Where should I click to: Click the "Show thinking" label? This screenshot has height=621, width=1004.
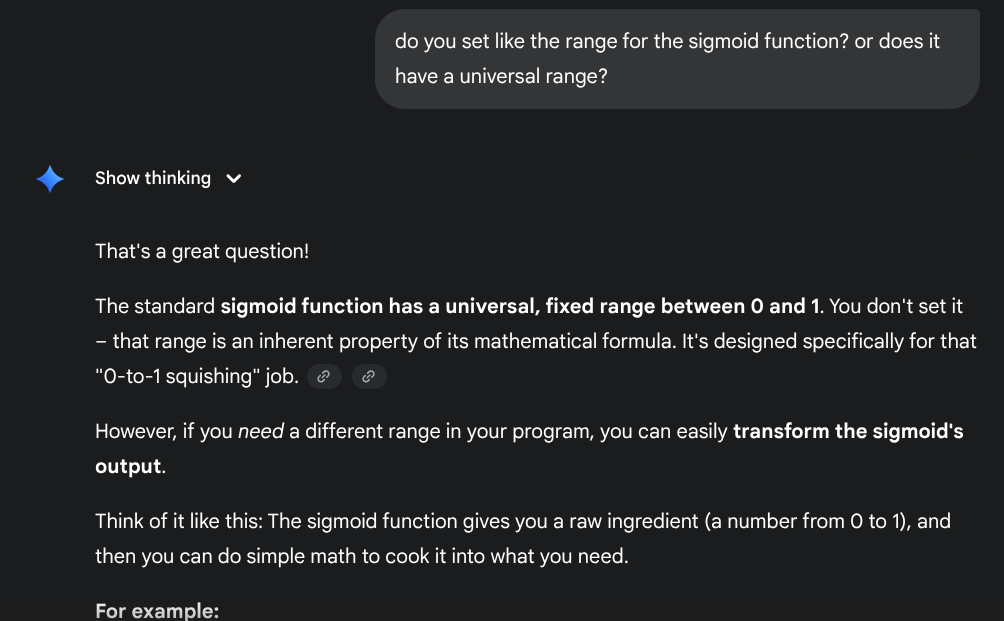point(152,178)
